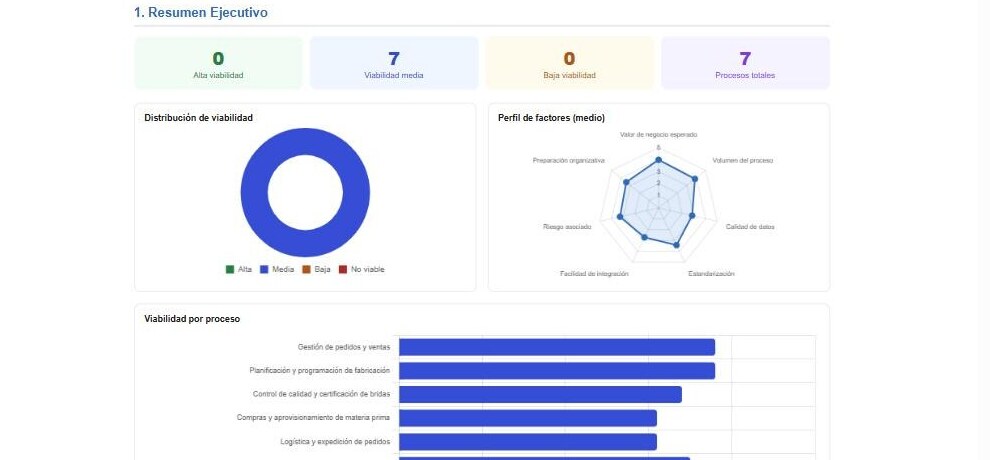Toggle the red No viable legend swatch

(343, 269)
